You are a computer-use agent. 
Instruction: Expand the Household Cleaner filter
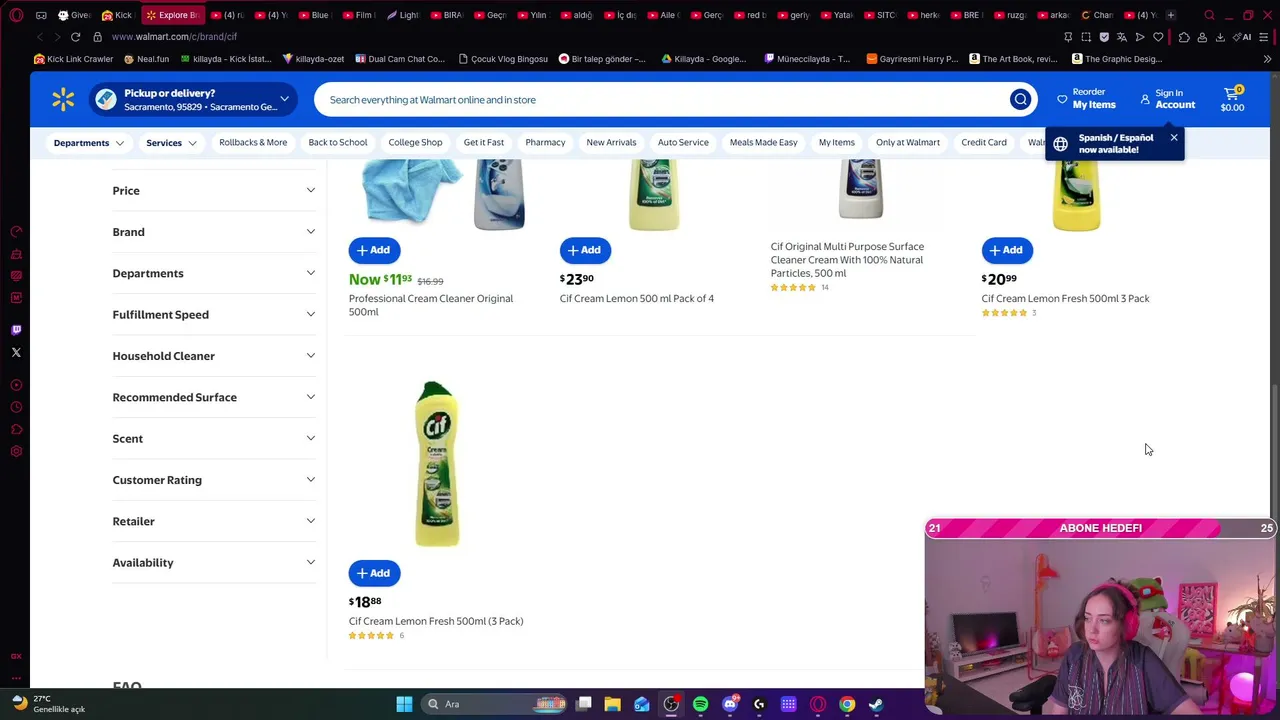click(x=214, y=356)
